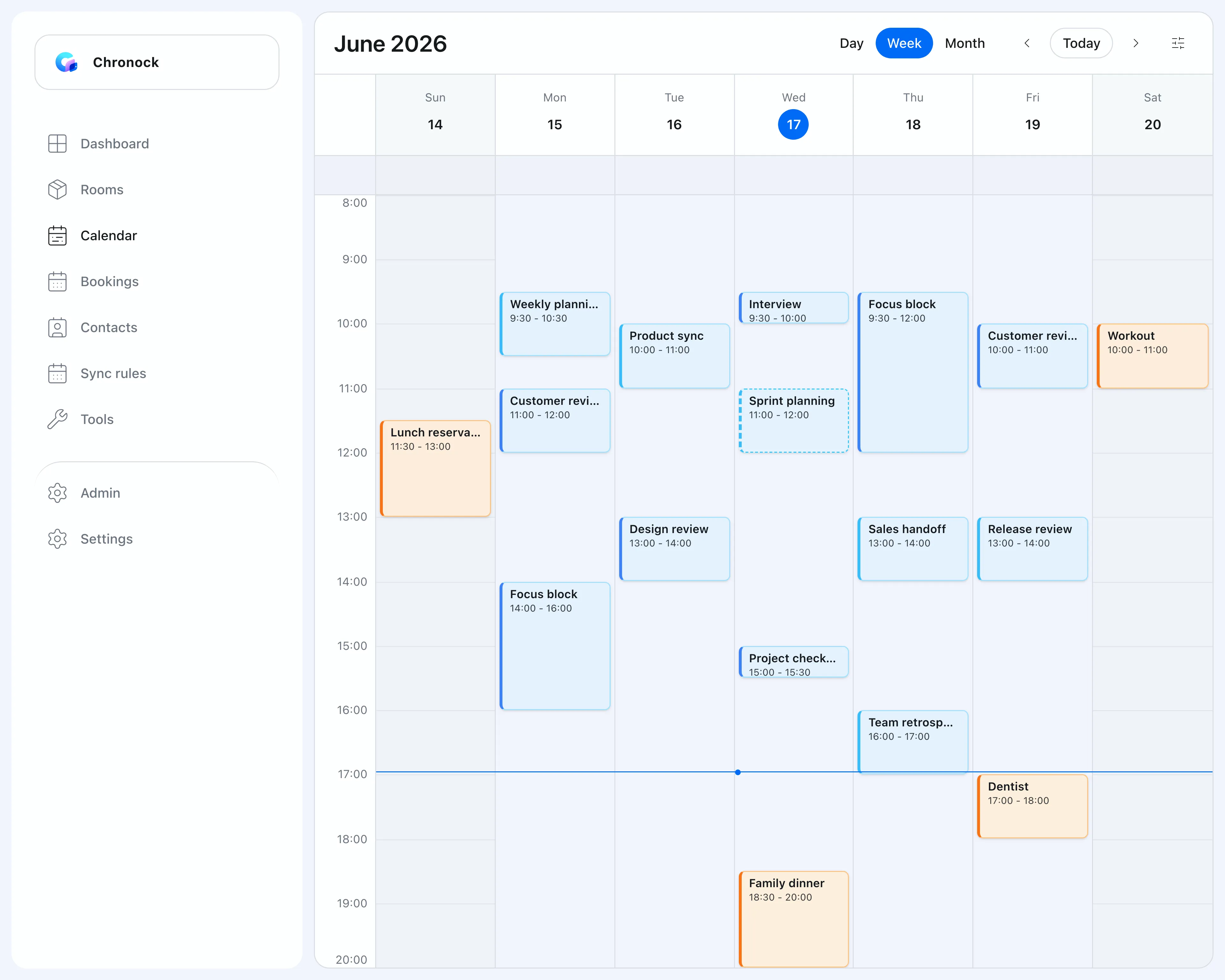Open Design review event on Tuesday
The width and height of the screenshot is (1225, 980).
pos(674,549)
